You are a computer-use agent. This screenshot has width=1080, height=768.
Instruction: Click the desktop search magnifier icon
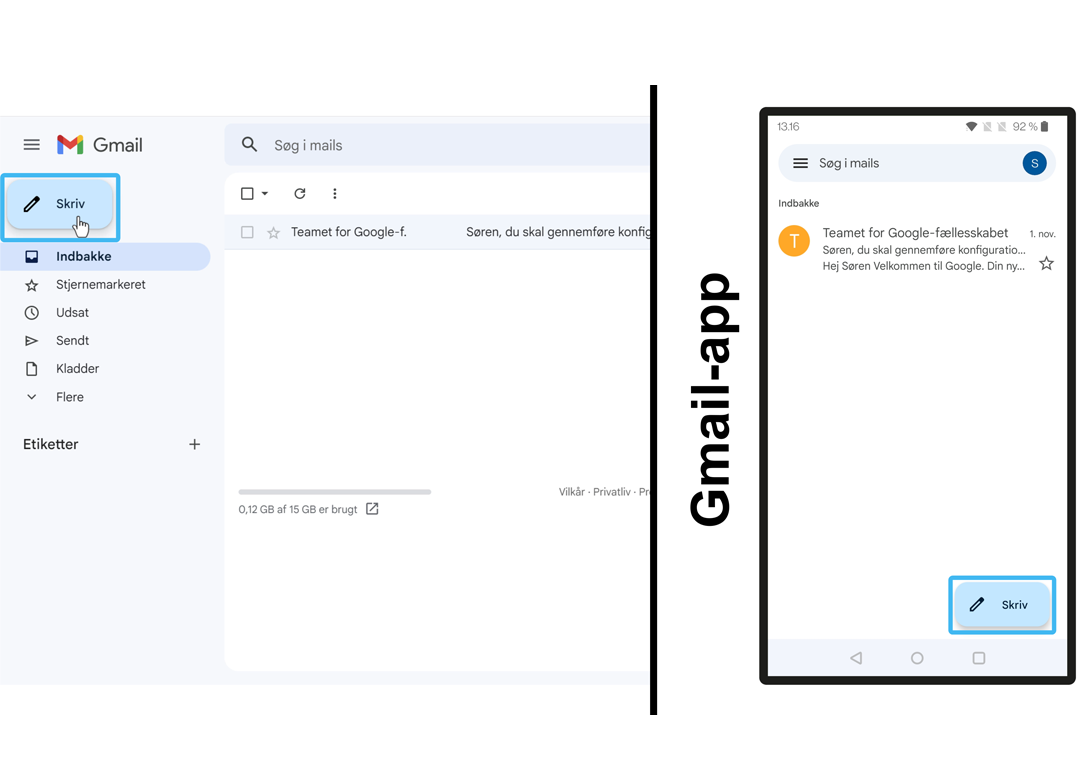249,145
